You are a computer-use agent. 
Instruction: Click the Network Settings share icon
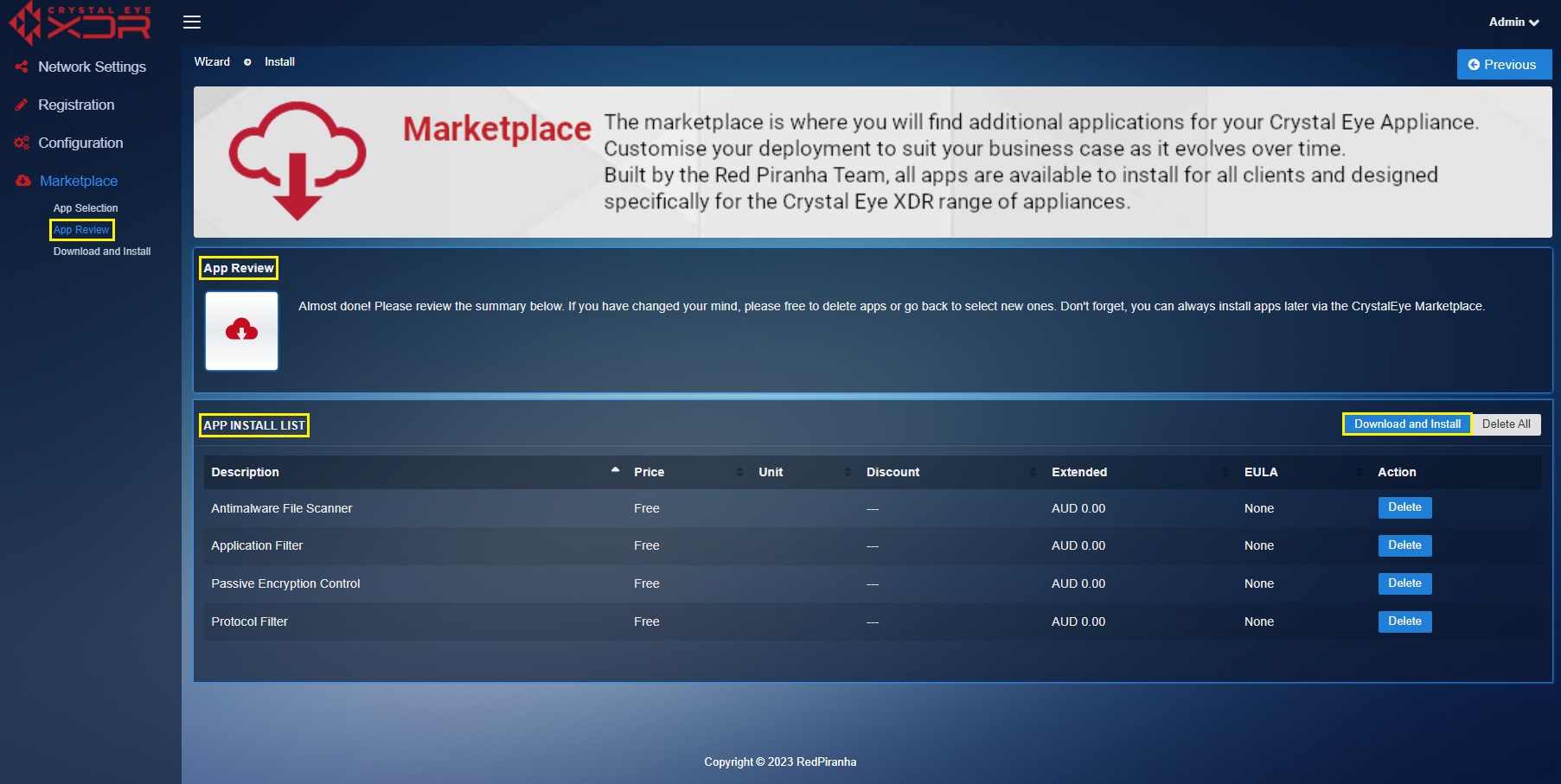click(22, 67)
